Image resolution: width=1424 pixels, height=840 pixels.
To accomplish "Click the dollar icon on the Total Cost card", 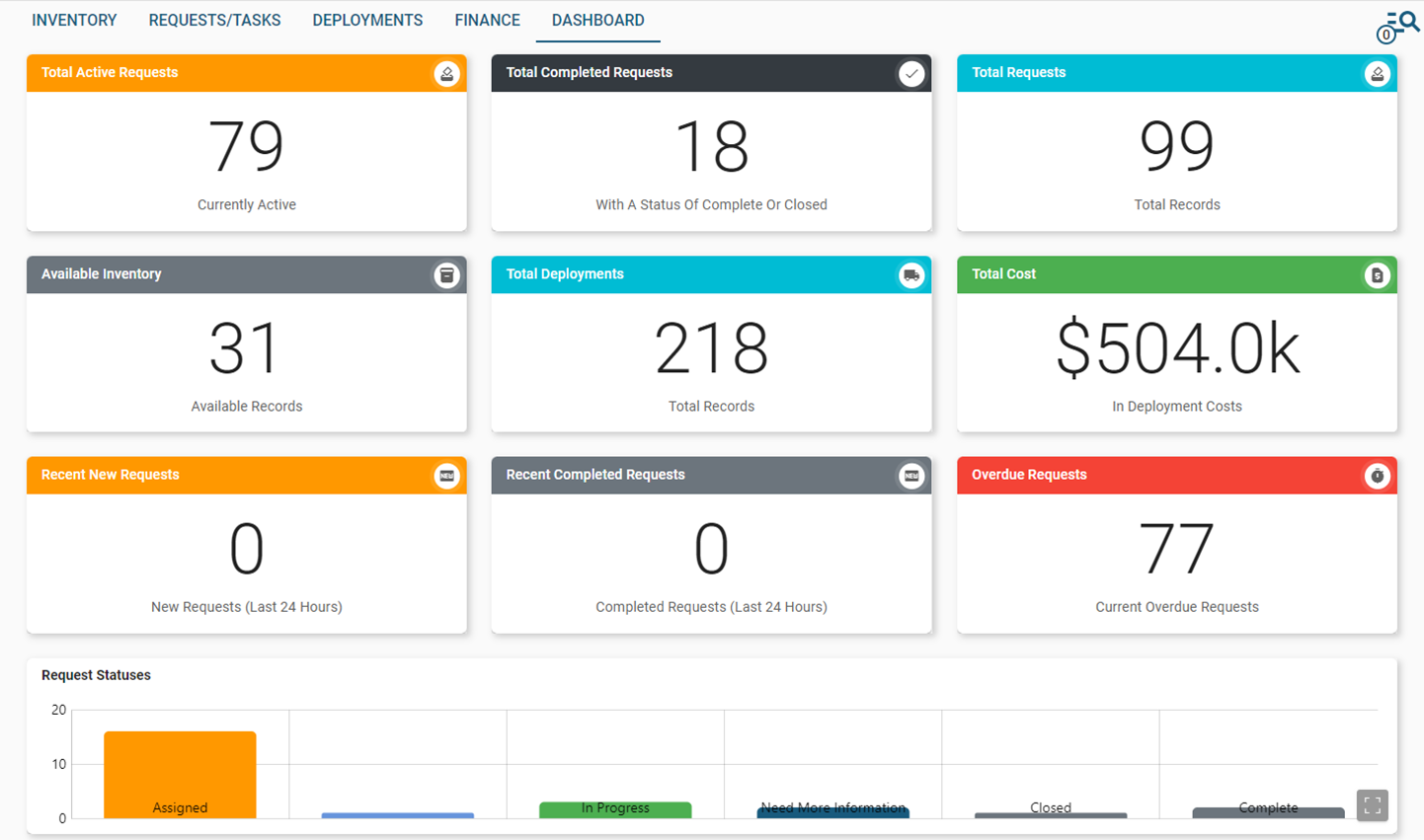I will 1377,274.
